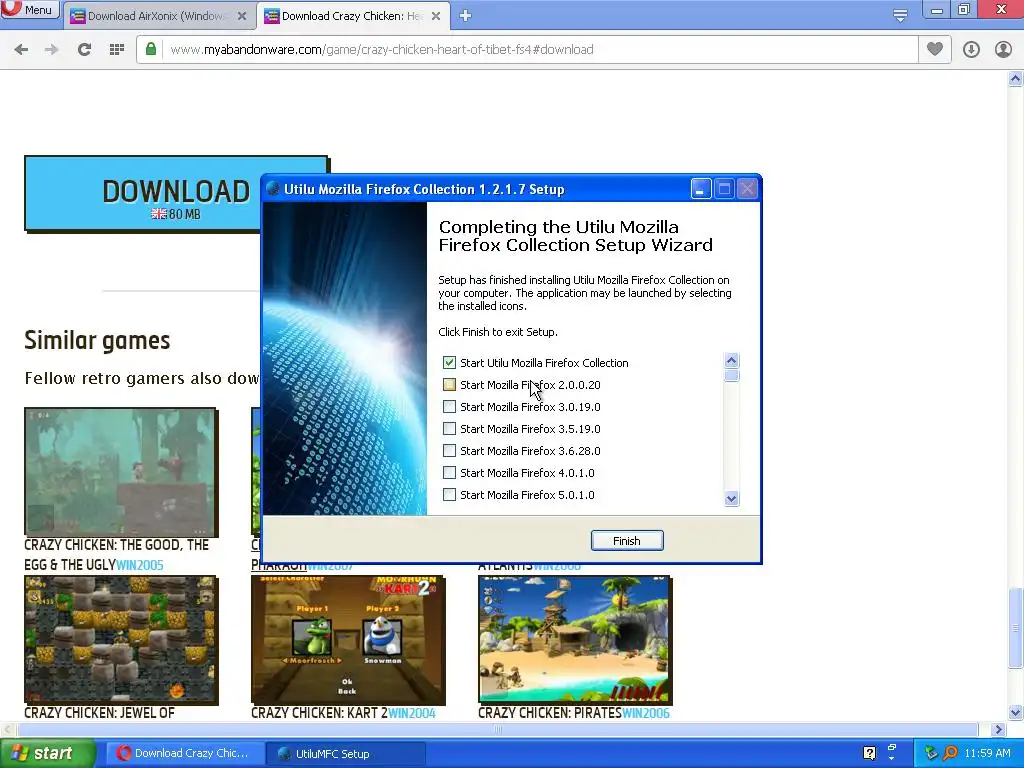Check Start Mozilla Firefox 3.0.19.0
Viewport: 1024px width, 768px height.
tap(449, 407)
